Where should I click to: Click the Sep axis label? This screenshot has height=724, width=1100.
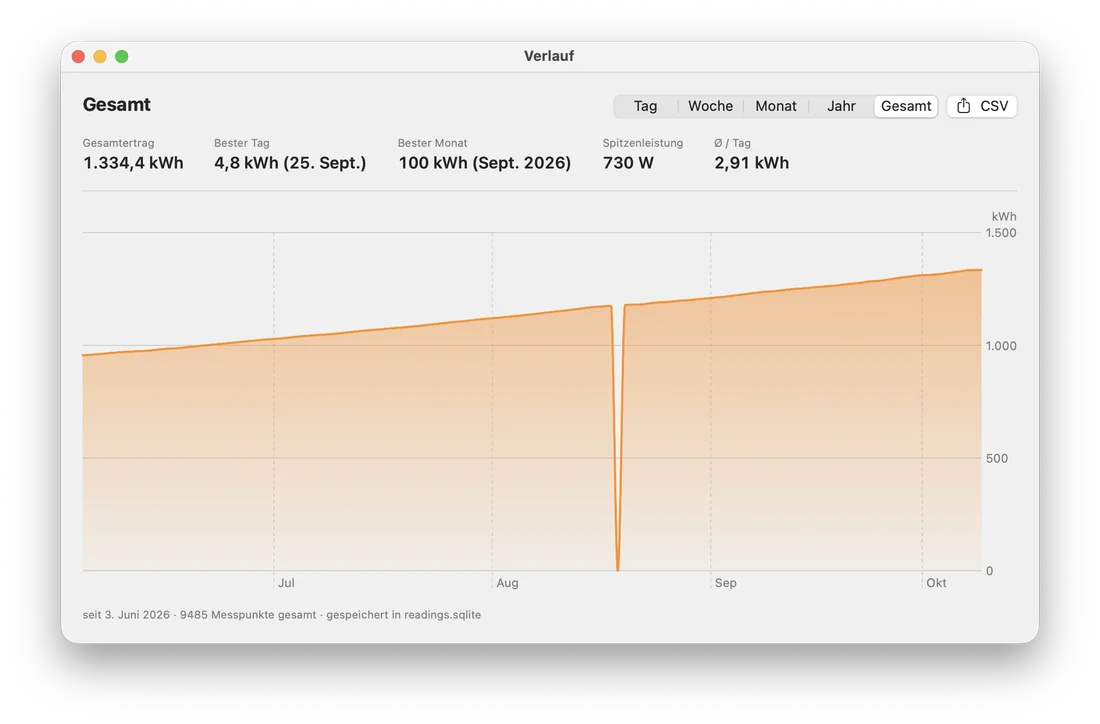pyautogui.click(x=725, y=583)
